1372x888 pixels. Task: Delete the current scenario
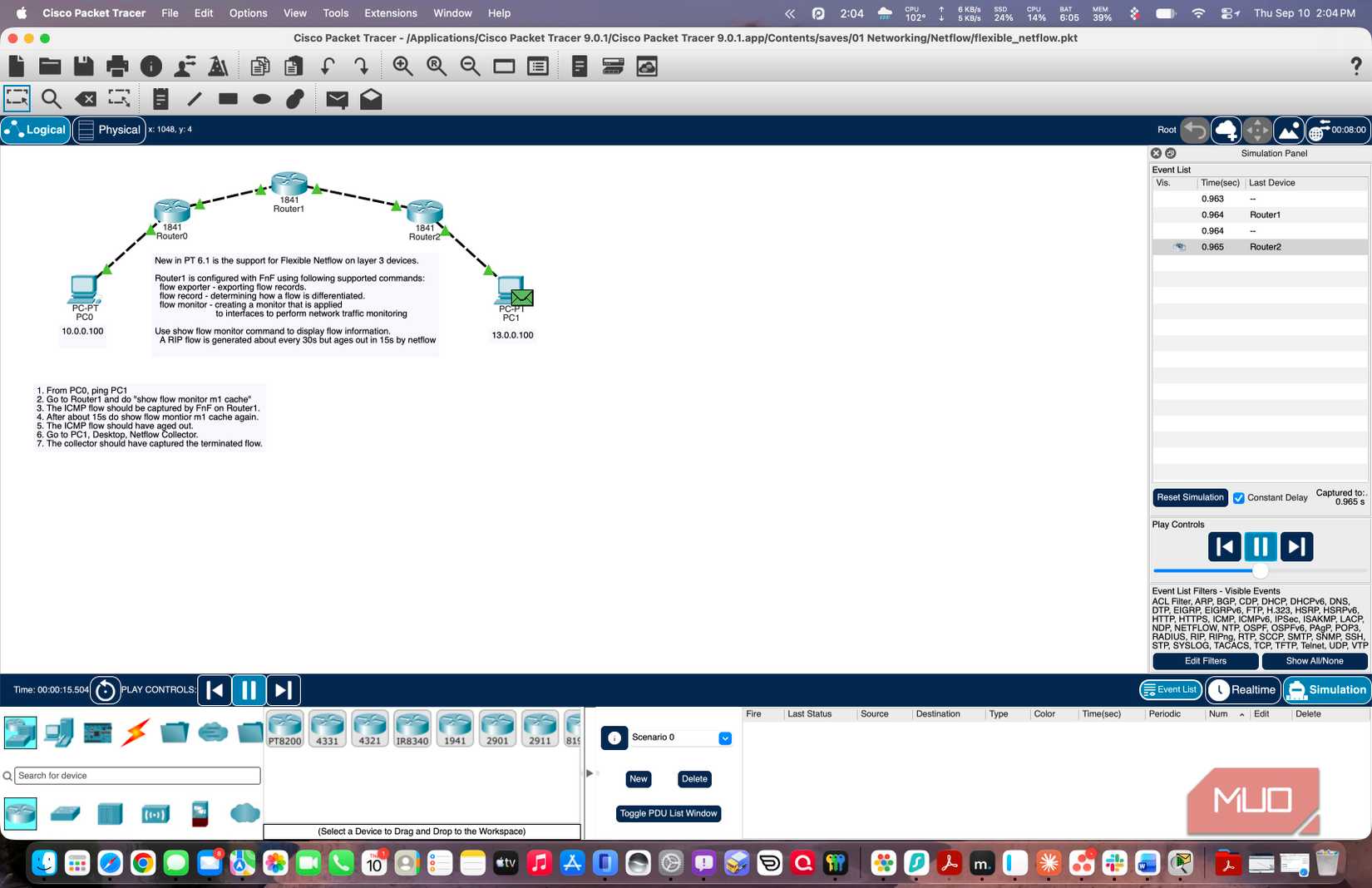694,779
